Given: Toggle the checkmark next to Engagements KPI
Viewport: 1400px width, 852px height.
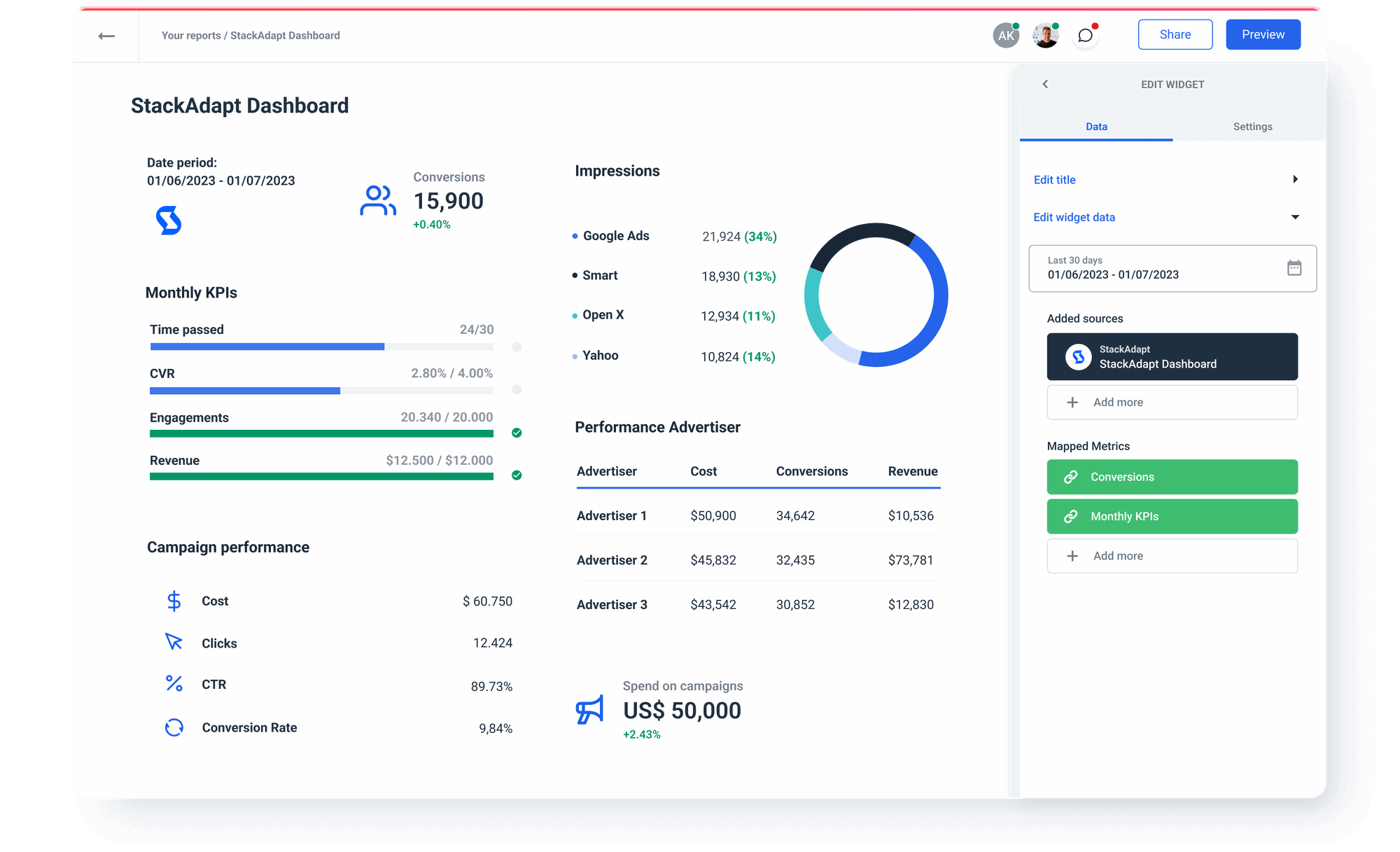Looking at the screenshot, I should click(x=517, y=433).
